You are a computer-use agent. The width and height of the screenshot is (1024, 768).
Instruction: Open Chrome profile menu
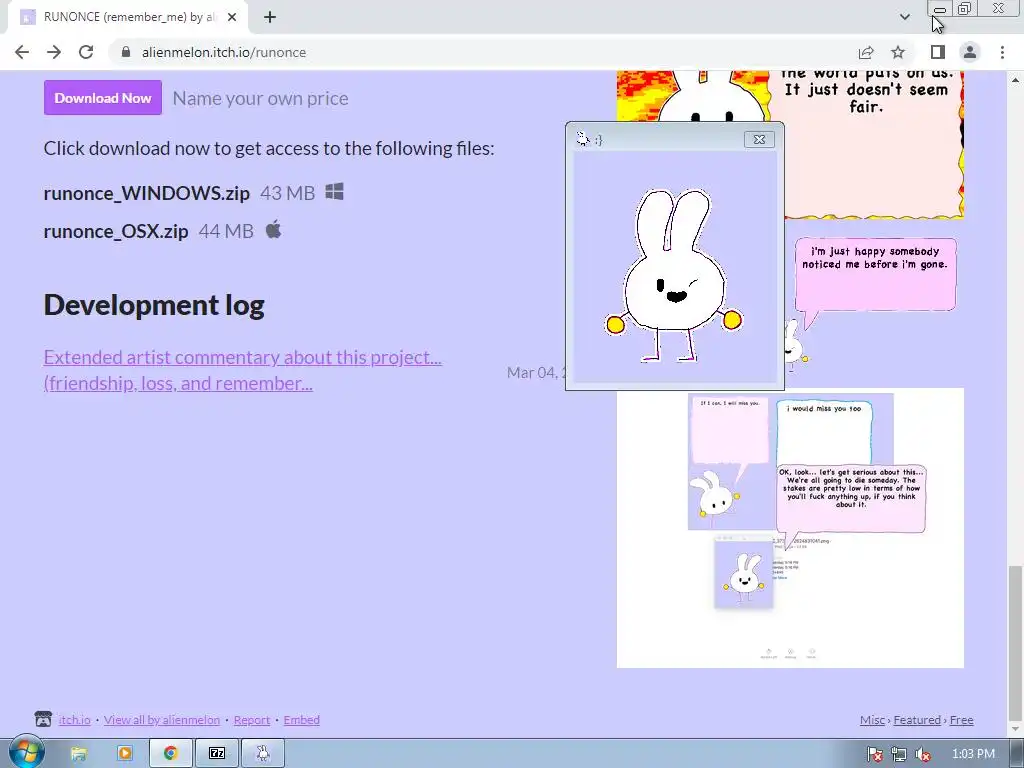[x=970, y=52]
